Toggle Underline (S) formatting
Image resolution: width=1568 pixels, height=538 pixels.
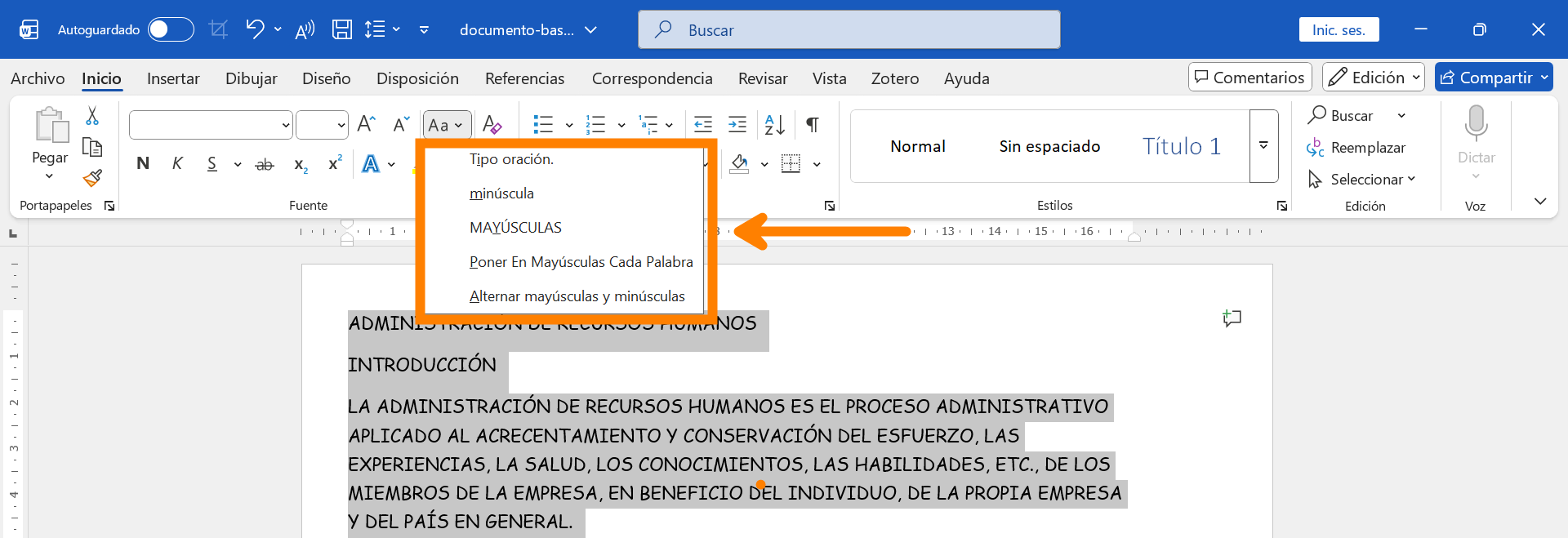[x=212, y=163]
